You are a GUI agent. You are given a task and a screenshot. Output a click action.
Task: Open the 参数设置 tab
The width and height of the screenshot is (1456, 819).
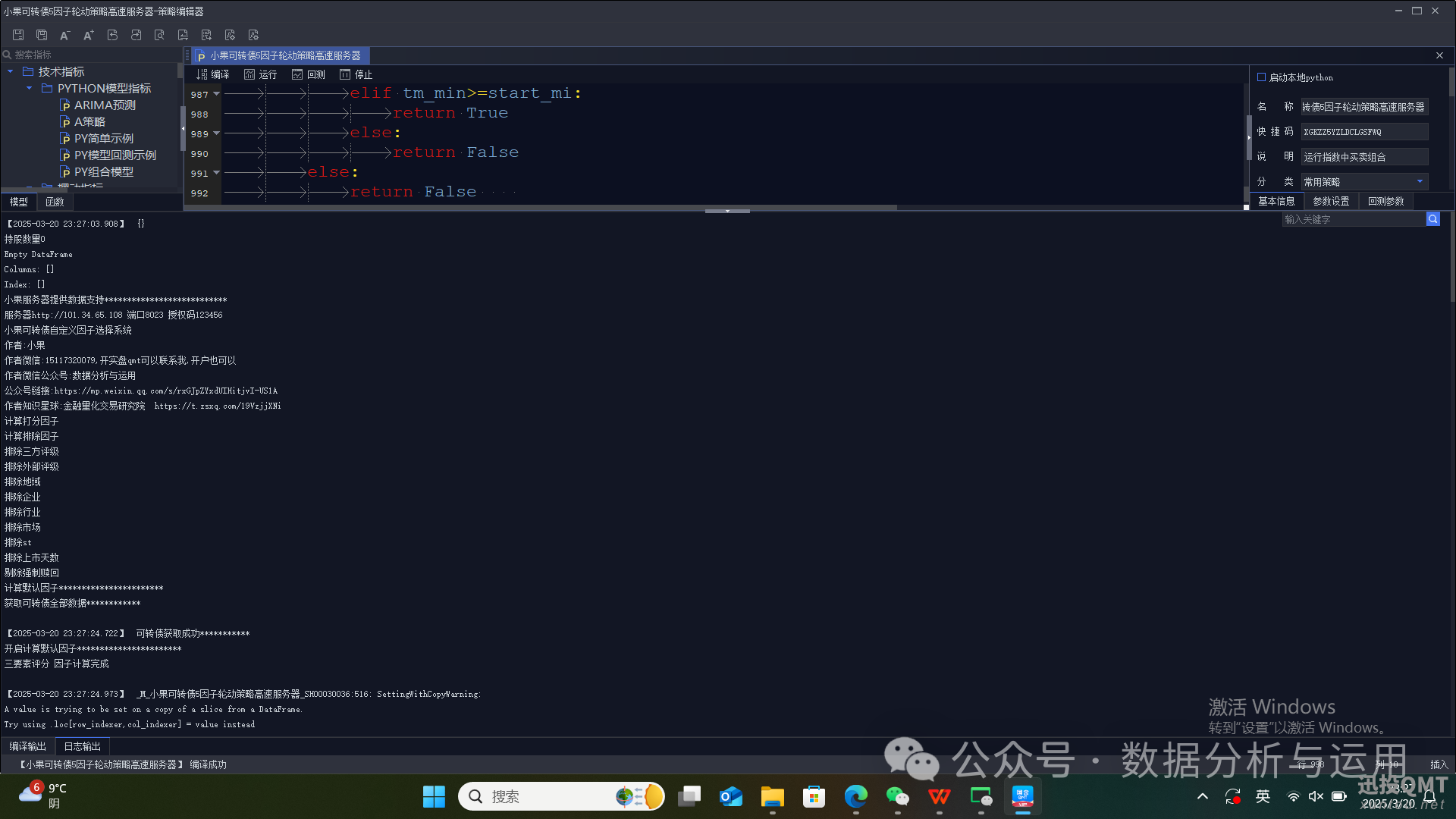1331,201
